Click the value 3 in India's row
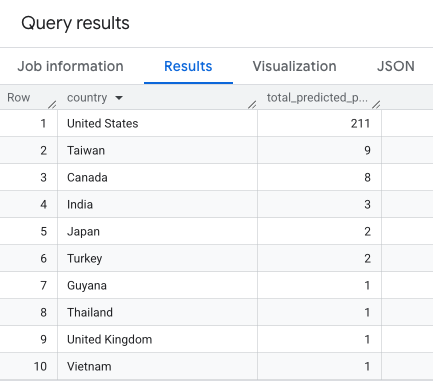 [x=367, y=204]
